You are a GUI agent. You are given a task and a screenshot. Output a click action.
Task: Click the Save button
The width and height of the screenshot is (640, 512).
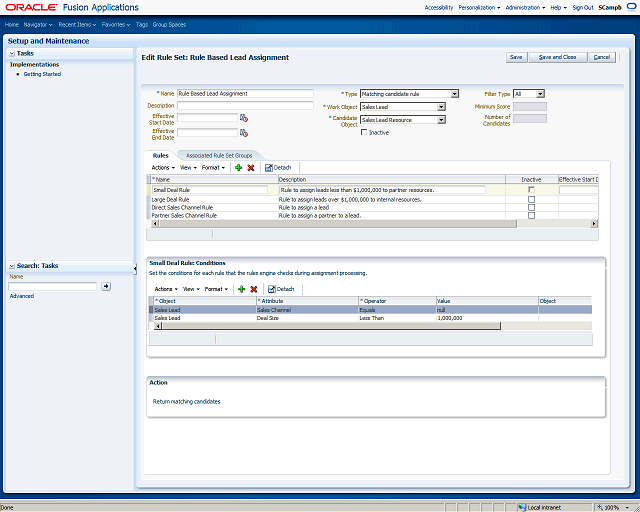tap(516, 57)
